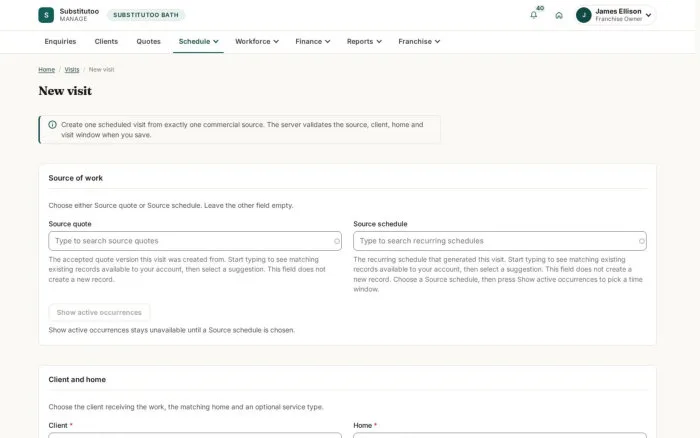Go to the Clients tab

106,42
